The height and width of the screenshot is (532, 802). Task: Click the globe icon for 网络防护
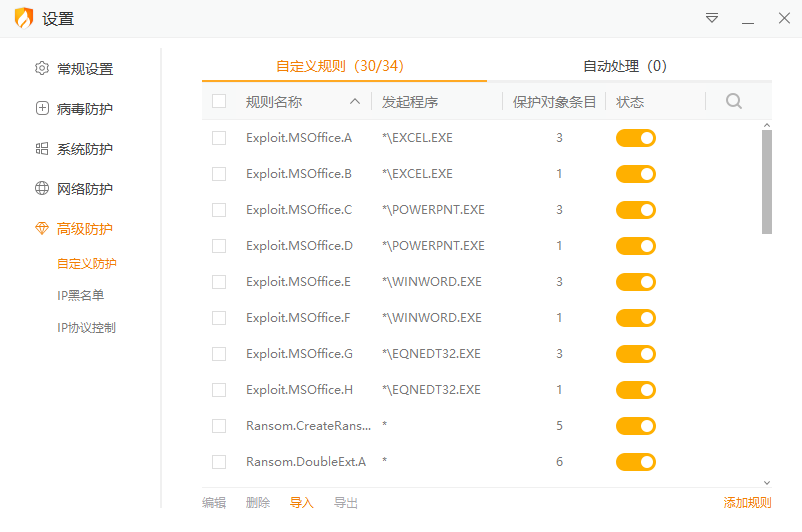point(42,188)
